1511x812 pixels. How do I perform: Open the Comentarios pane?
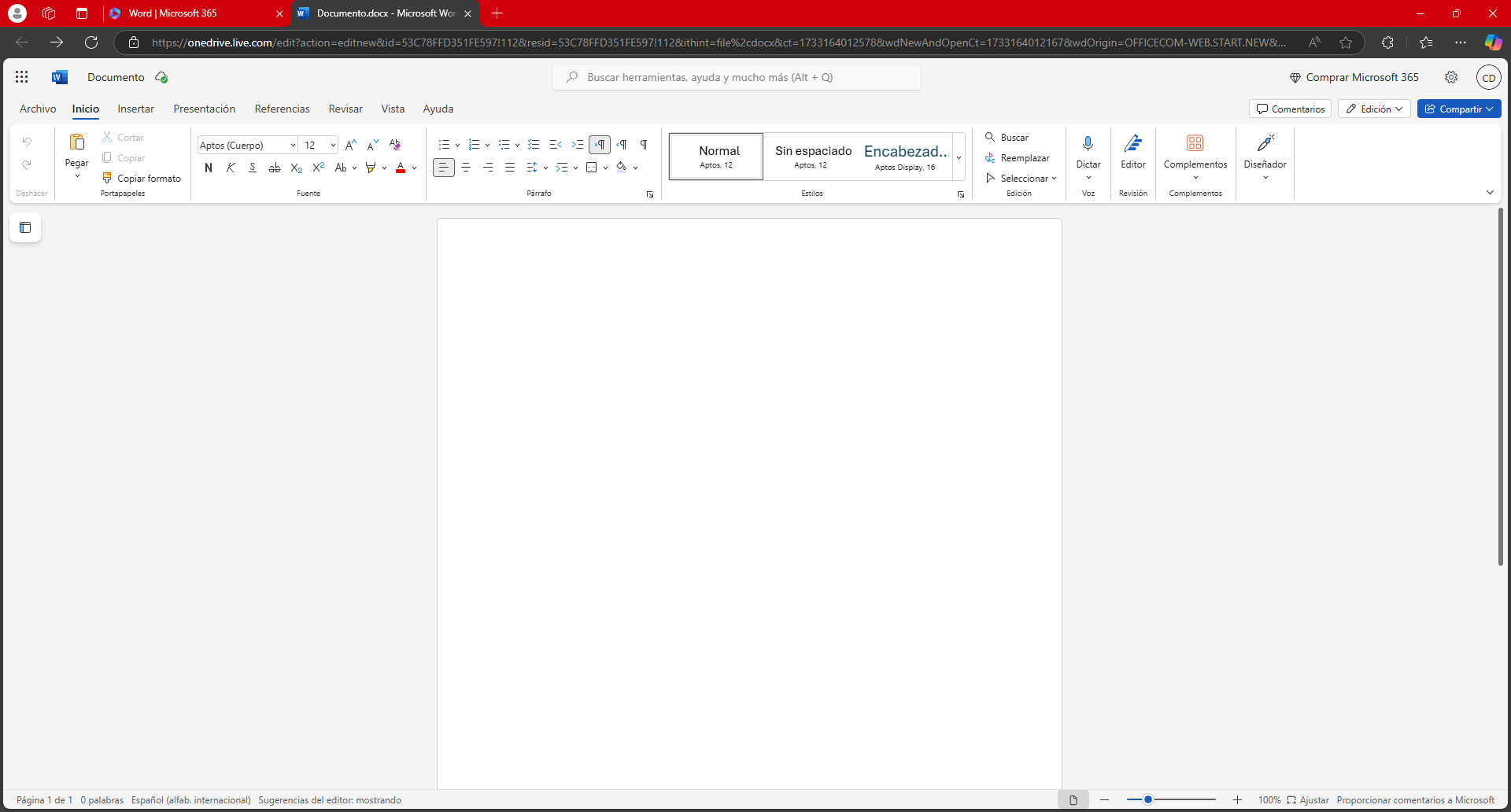[x=1290, y=109]
